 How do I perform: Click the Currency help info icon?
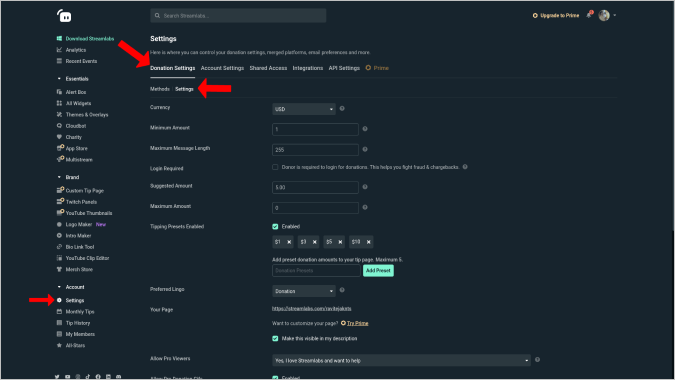coord(342,108)
